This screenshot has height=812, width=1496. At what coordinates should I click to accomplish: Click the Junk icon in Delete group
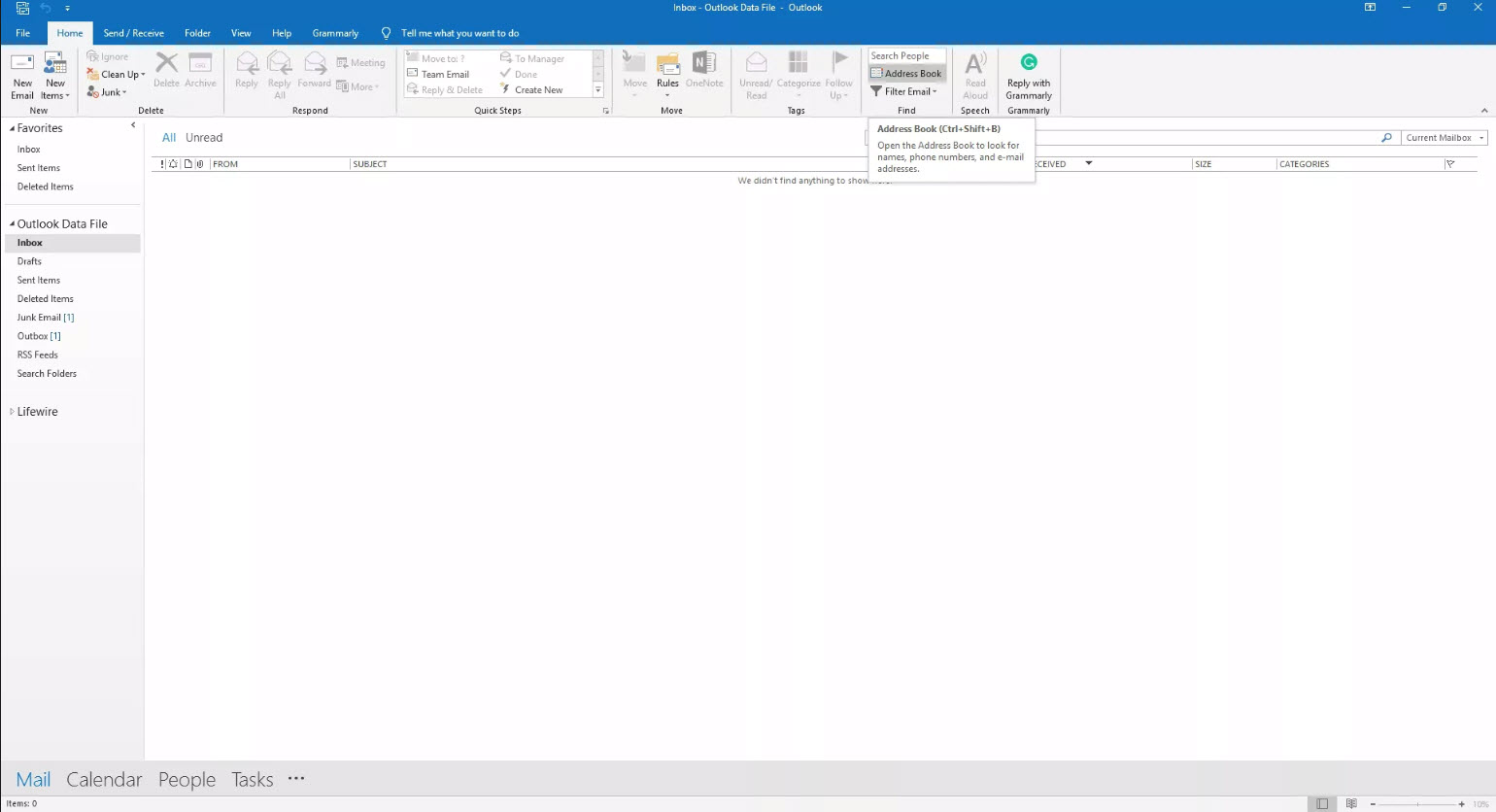click(x=107, y=92)
